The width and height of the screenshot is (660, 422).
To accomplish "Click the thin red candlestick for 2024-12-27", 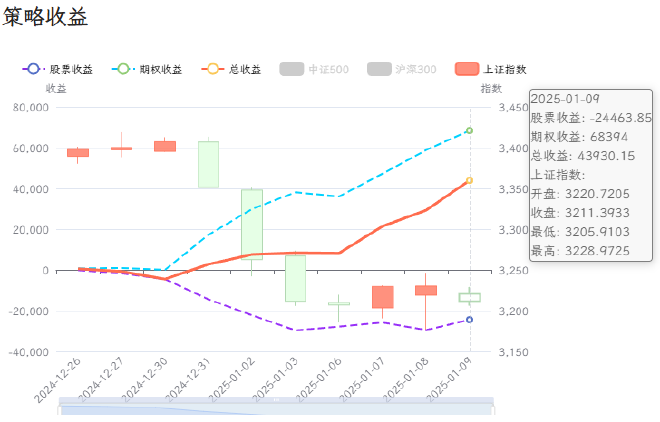I will click(x=121, y=148).
